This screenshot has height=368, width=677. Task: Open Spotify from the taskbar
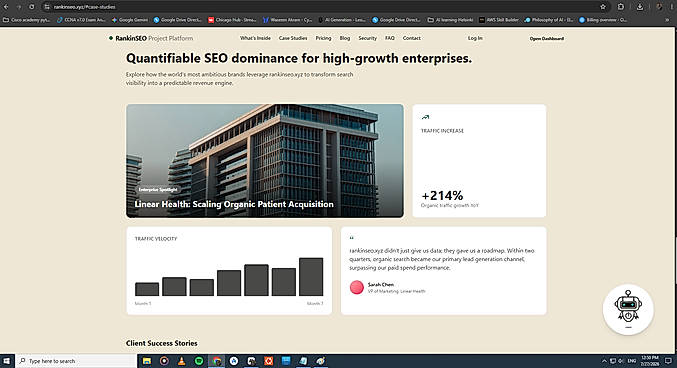[x=199, y=361]
